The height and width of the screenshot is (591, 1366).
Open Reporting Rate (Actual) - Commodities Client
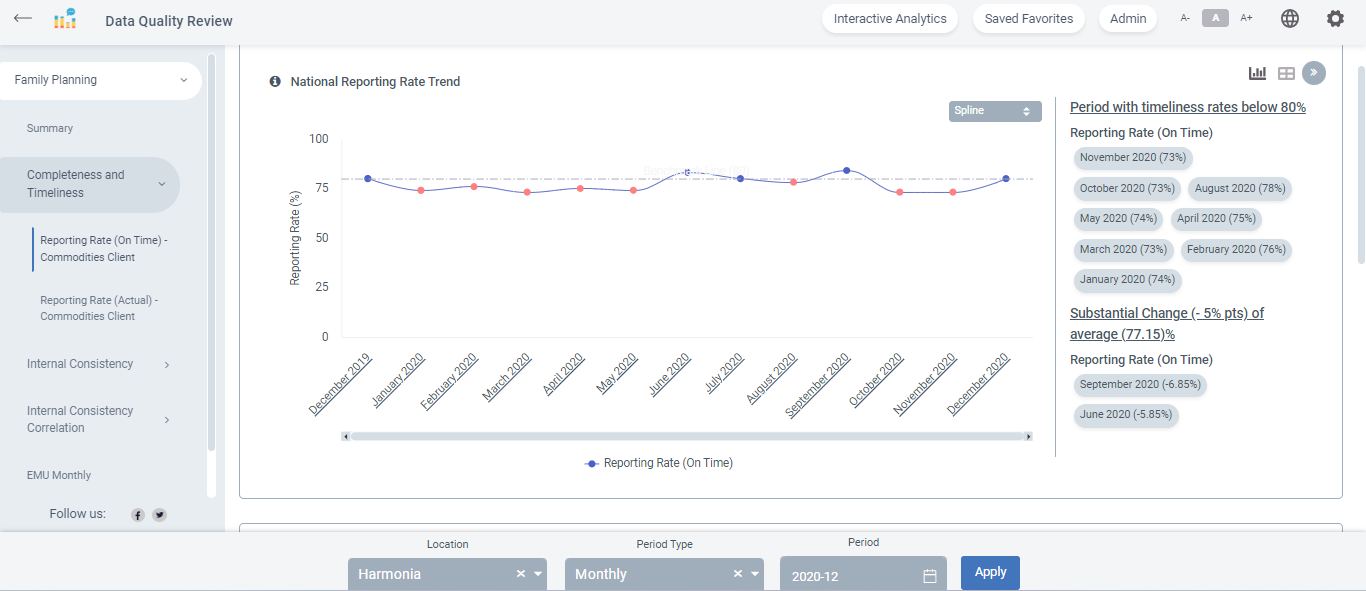99,308
